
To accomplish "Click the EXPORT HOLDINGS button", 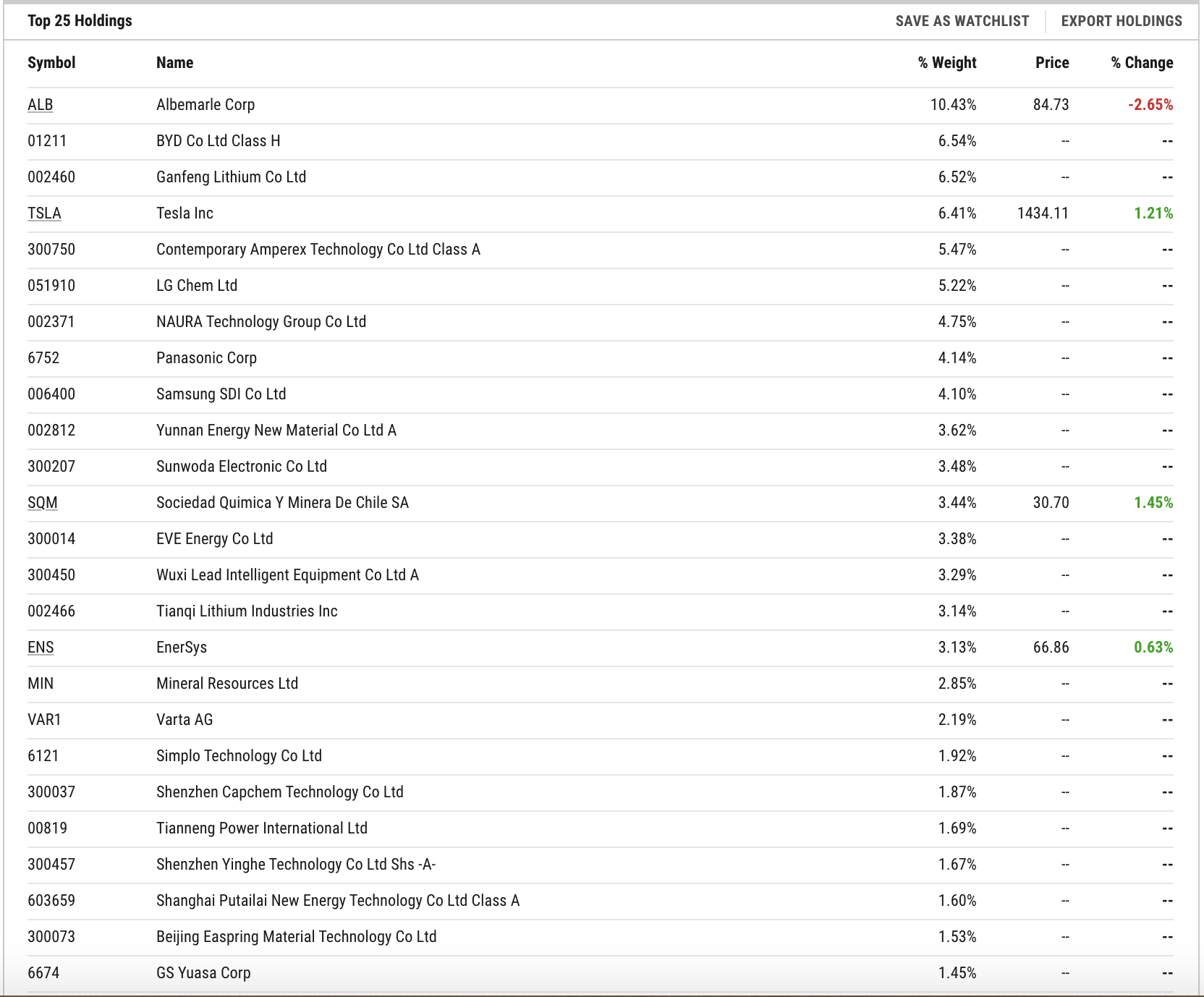I will (1122, 21).
